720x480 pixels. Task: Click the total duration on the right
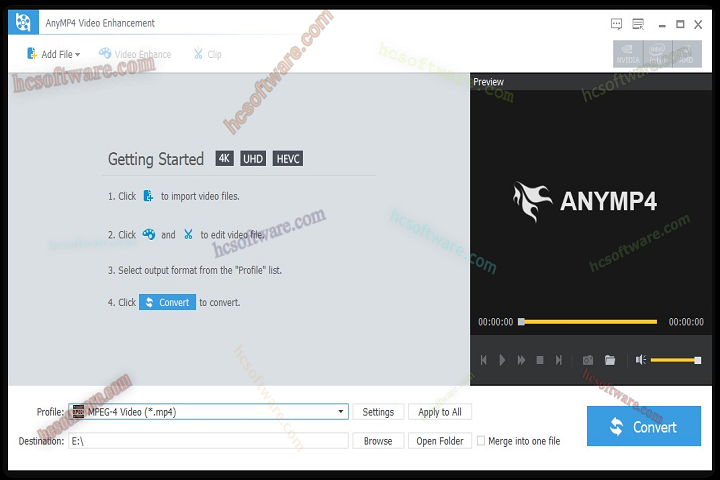[x=686, y=322]
